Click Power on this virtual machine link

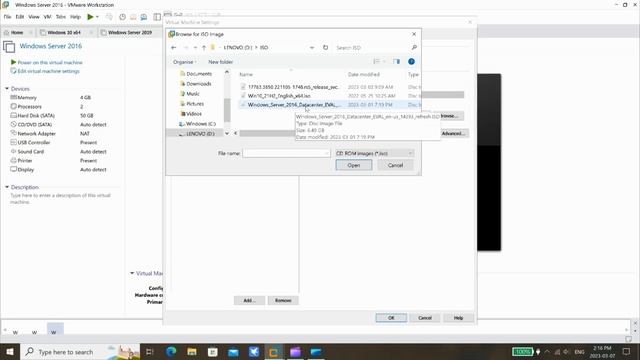(50, 62)
